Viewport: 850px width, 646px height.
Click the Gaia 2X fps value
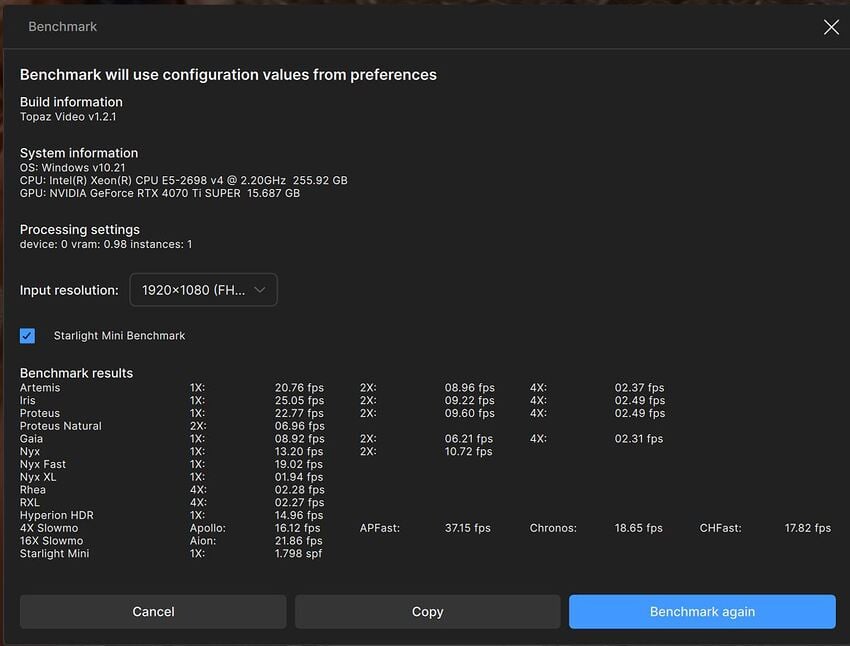[467, 438]
